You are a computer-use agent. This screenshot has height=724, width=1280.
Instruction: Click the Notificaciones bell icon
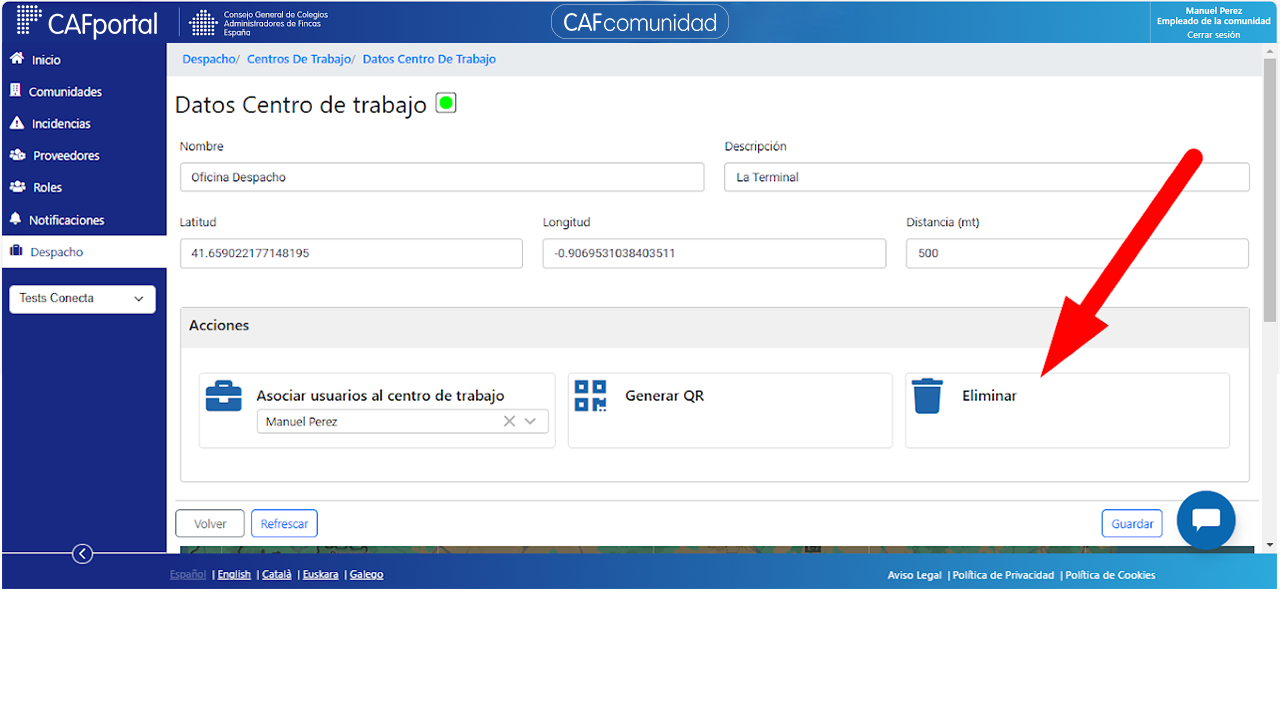pos(15,219)
